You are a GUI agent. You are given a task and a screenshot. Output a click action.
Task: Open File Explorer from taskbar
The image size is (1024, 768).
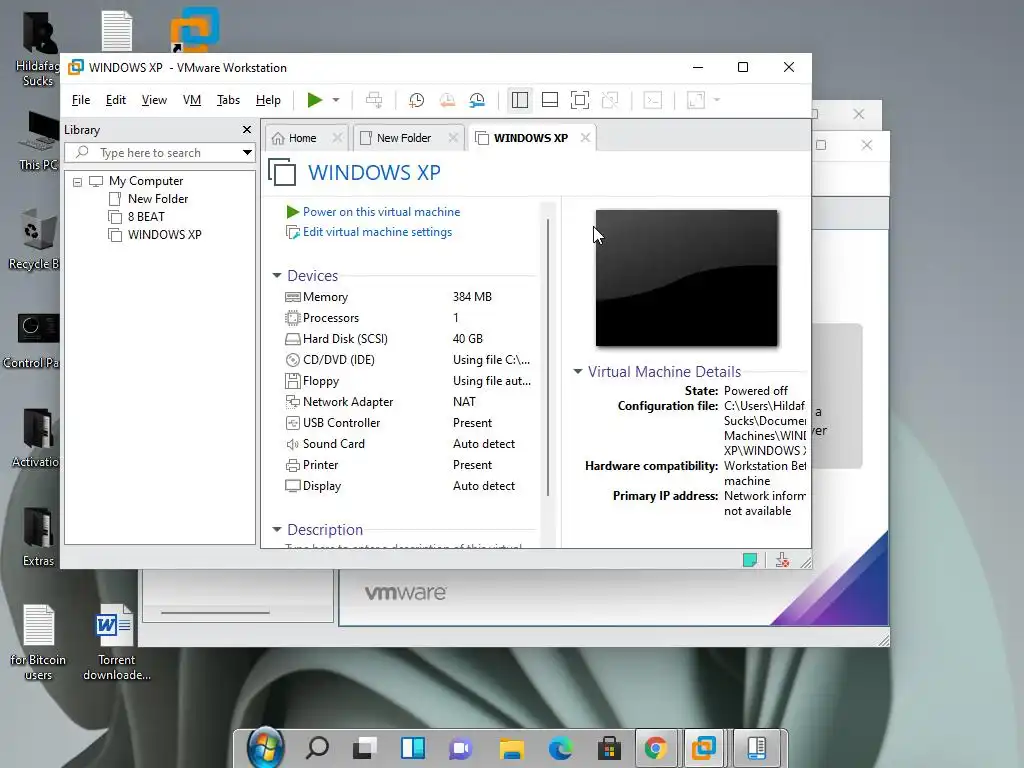pos(511,748)
